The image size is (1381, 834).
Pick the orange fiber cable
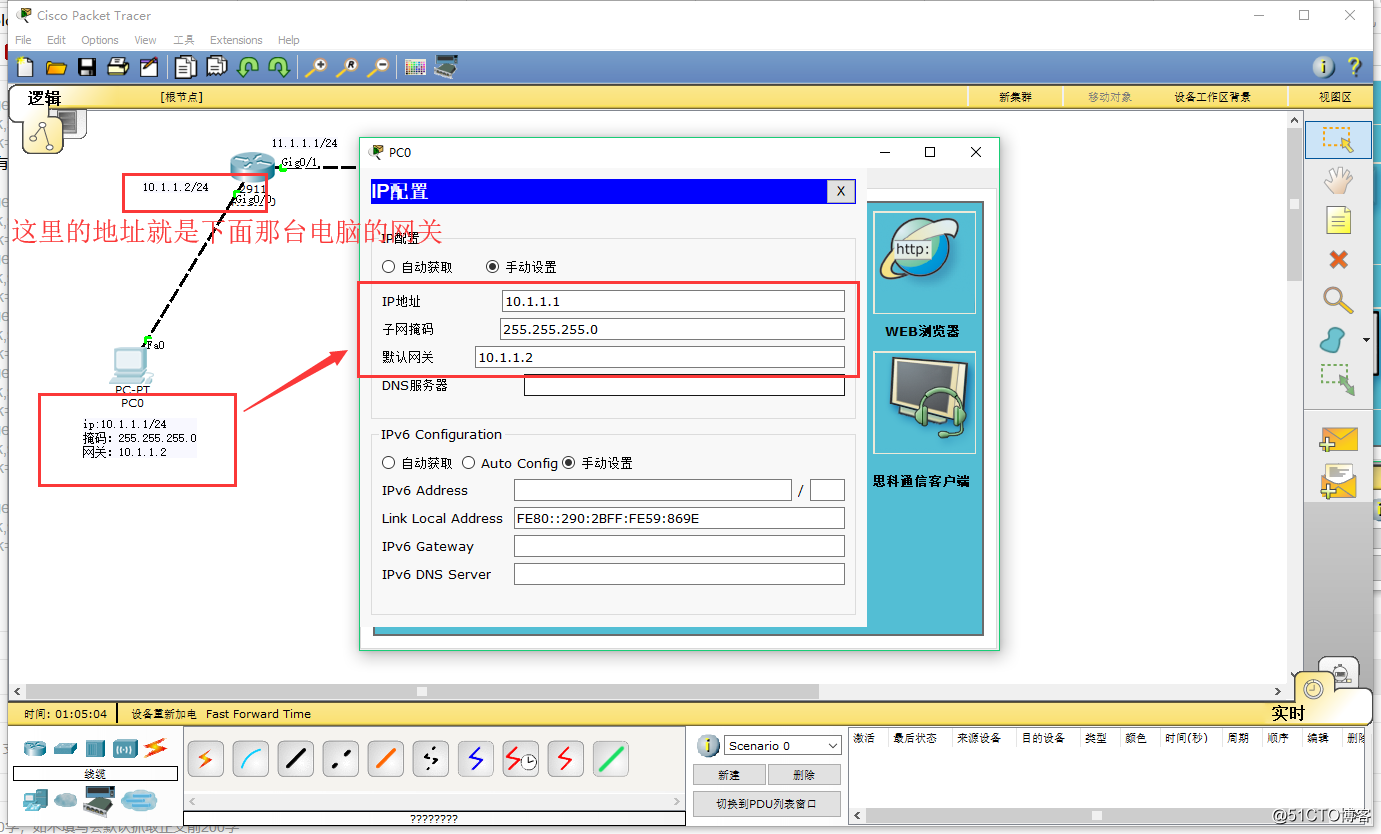tap(386, 760)
